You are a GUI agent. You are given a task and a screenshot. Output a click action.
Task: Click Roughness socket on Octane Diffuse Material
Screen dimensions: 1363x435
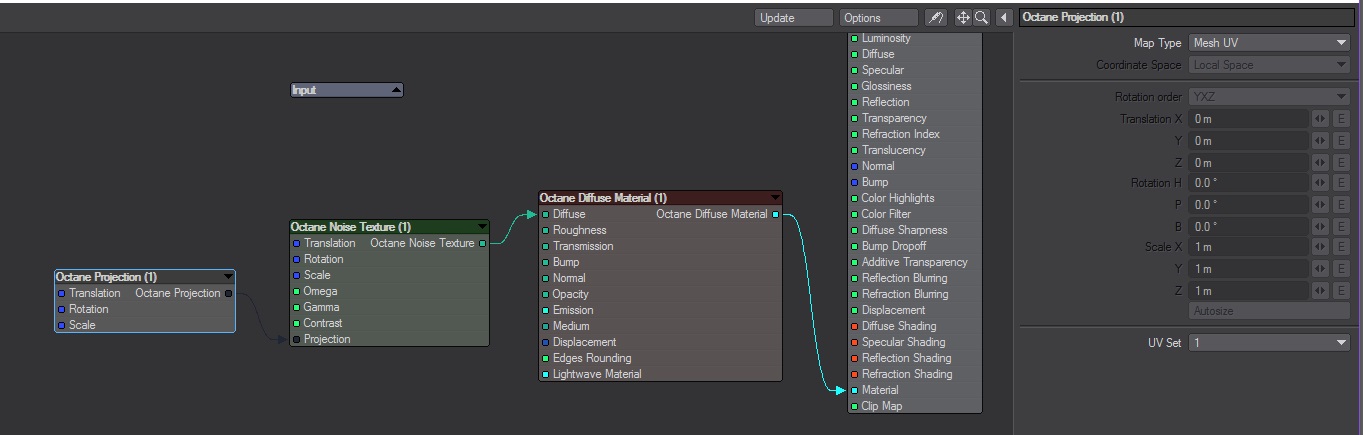(x=545, y=230)
